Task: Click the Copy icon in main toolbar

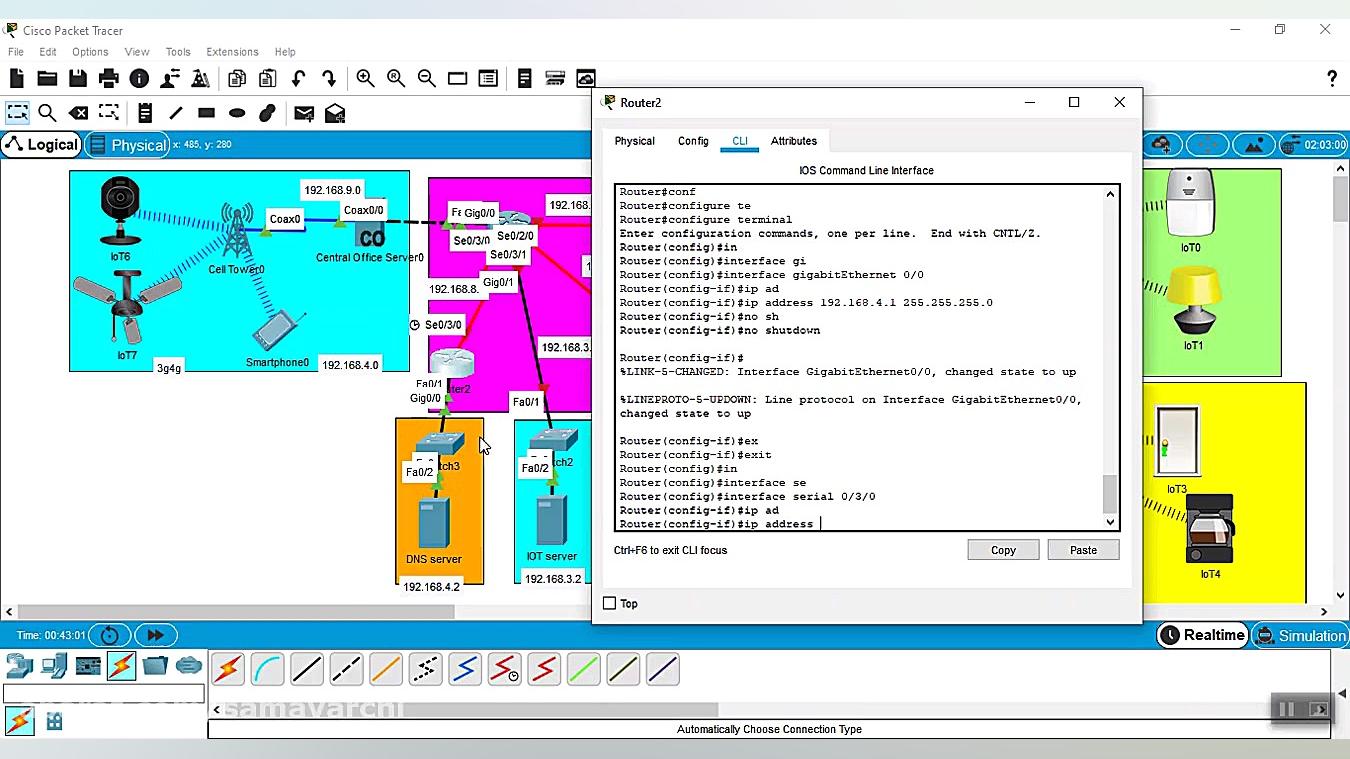Action: pos(237,78)
